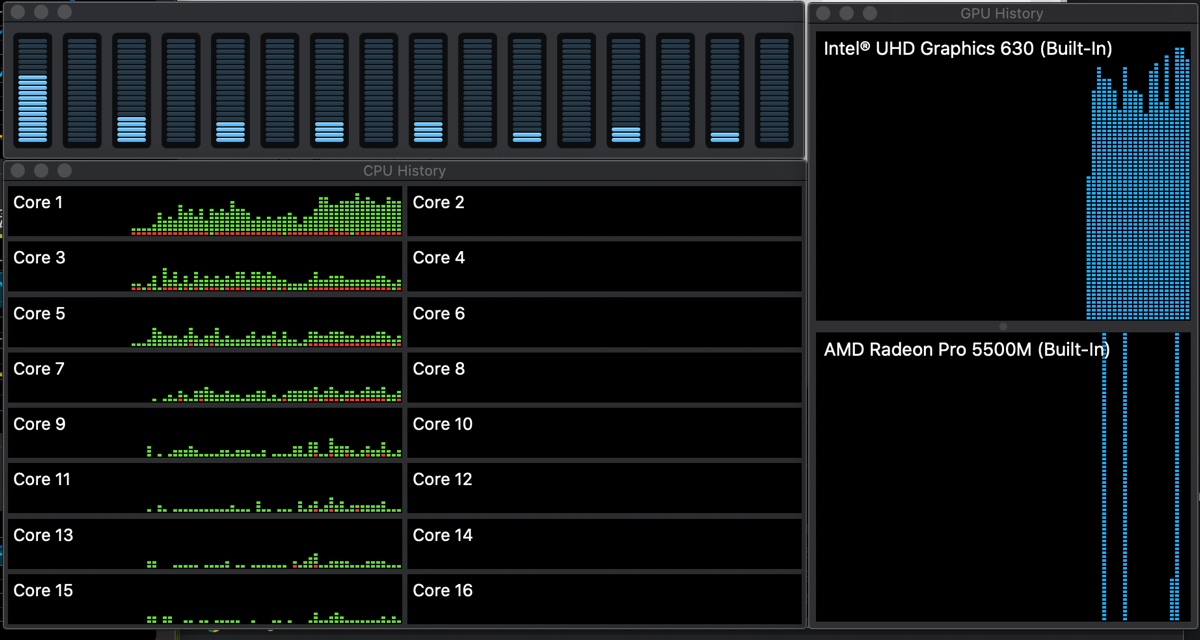Click the fourth CPU load indicator column
Screen dimensions: 1200x640
coord(181,90)
